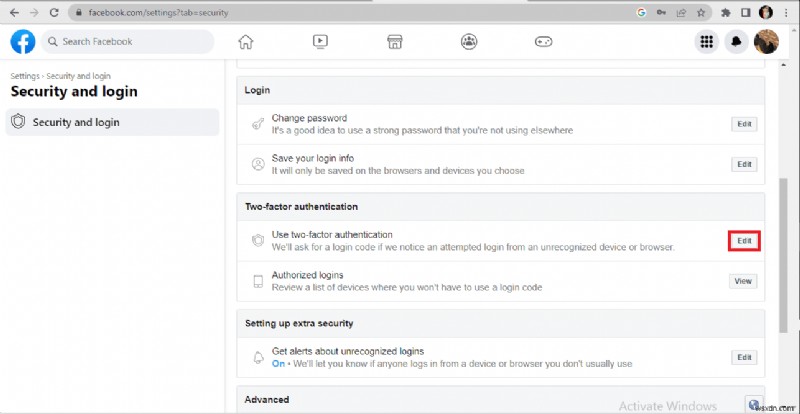Open Facebook Groups

coord(469,42)
